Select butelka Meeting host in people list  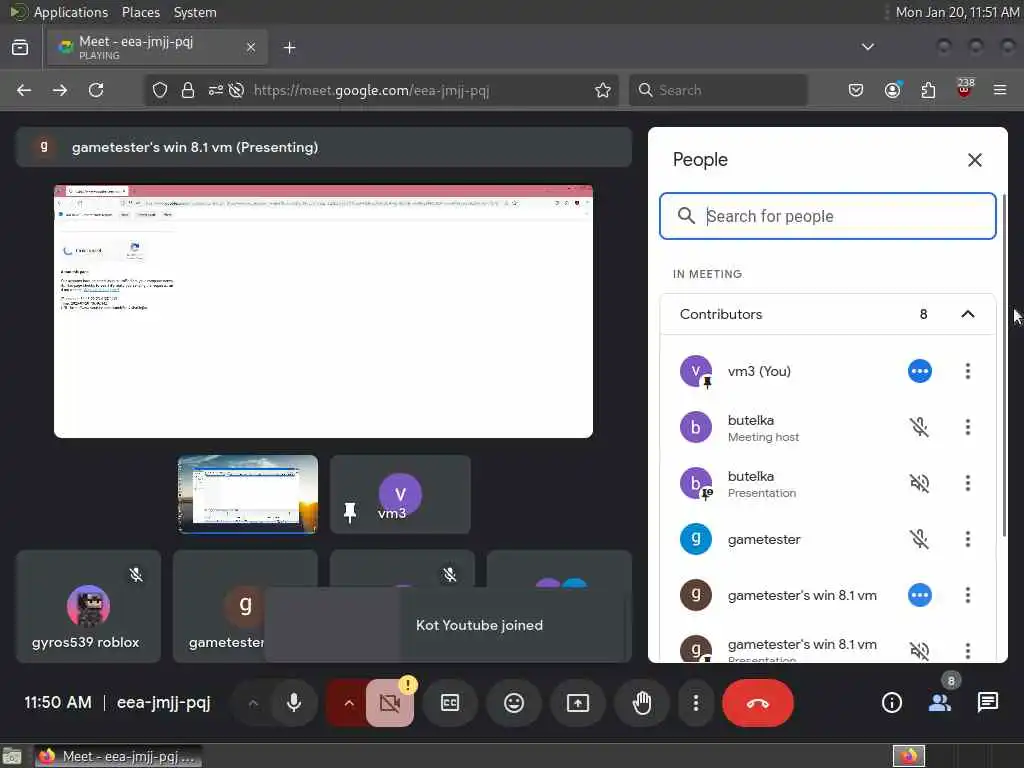click(x=827, y=427)
